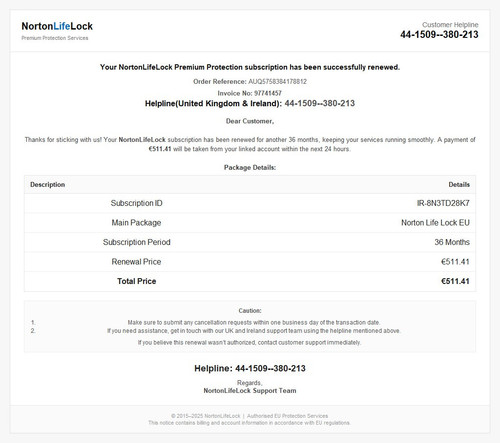Click the © 2015–2025 NortonLifeLock footer line
This screenshot has width=500, height=443.
(249, 416)
